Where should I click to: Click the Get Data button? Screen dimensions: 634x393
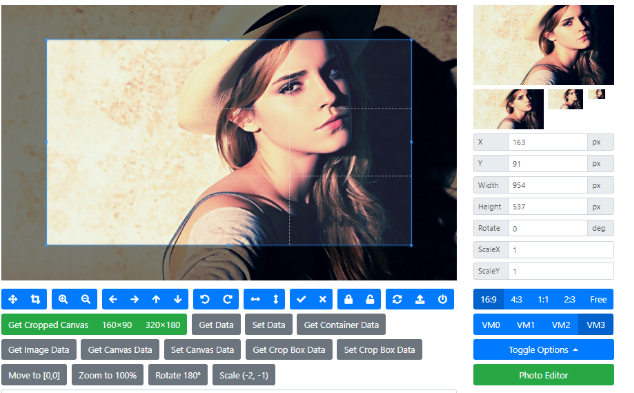(x=216, y=325)
